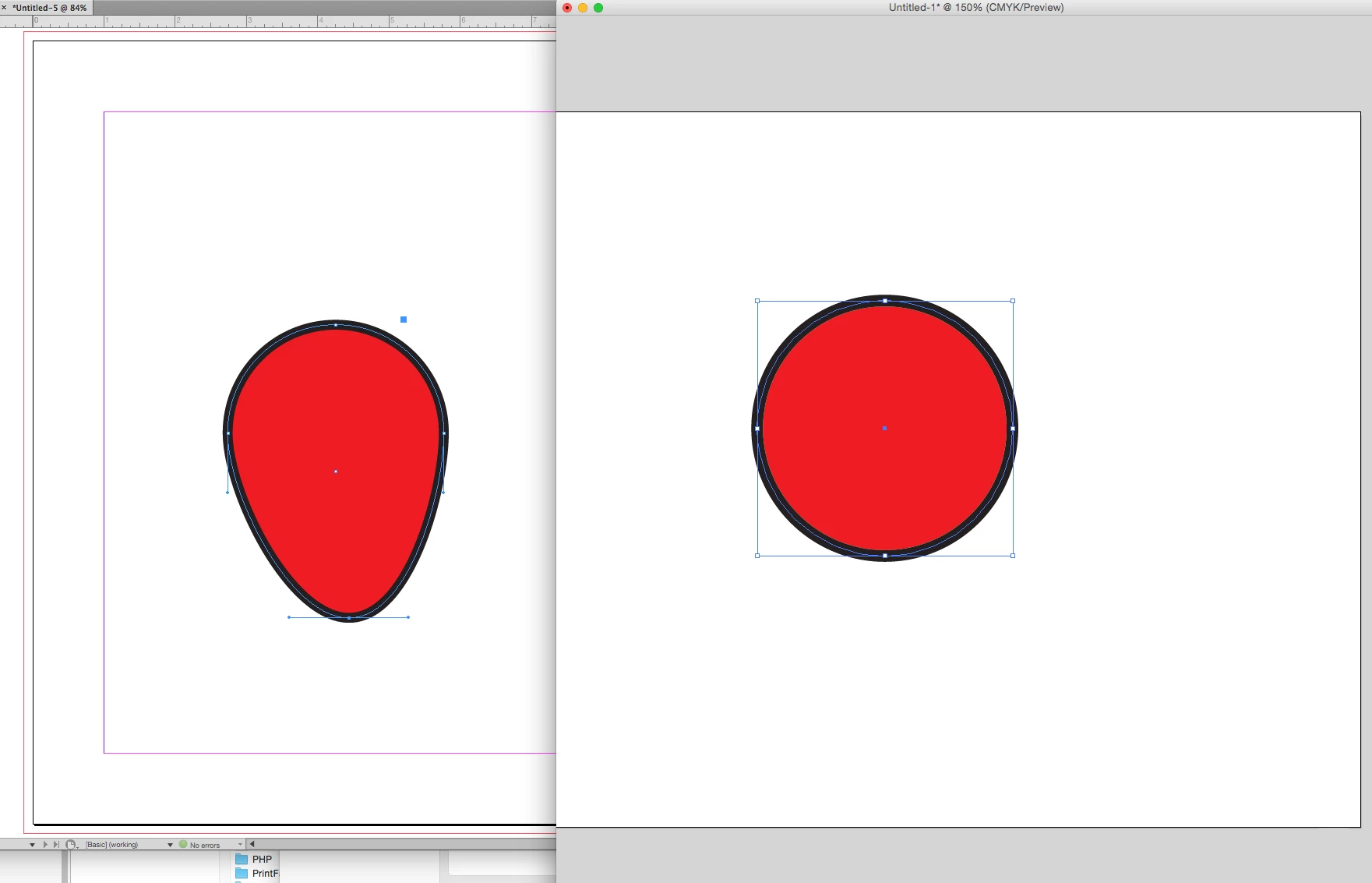Click the [Basic] (working) preflight profile
Viewport: 1372px width, 883px height.
click(x=112, y=845)
